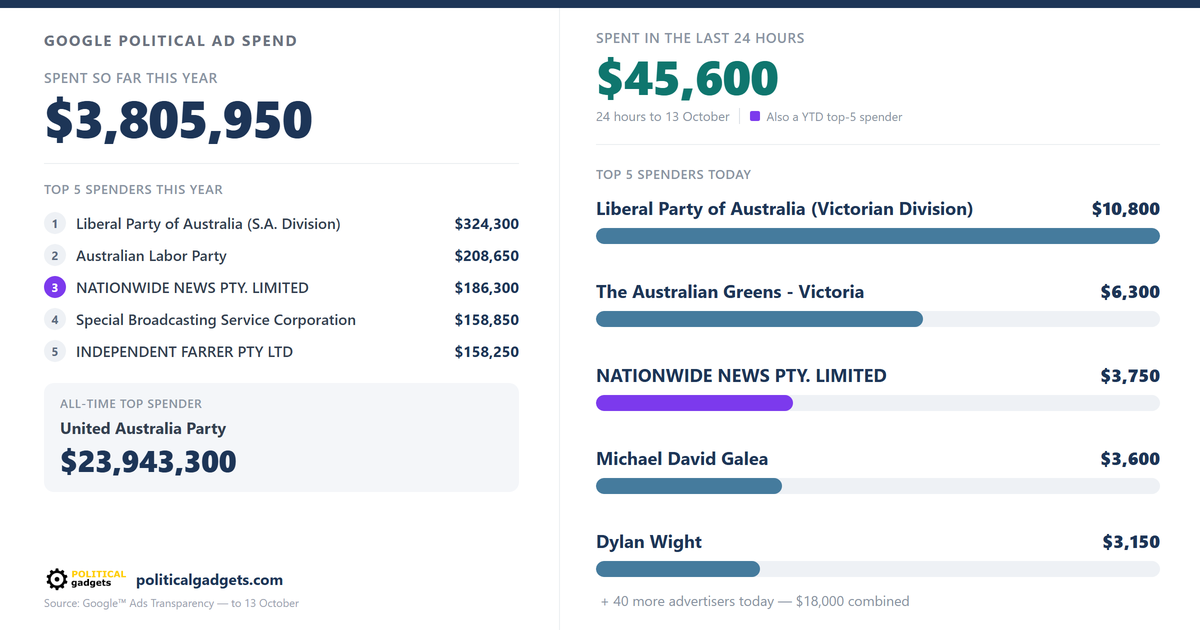Click the $6,300 daily amount

[1130, 292]
